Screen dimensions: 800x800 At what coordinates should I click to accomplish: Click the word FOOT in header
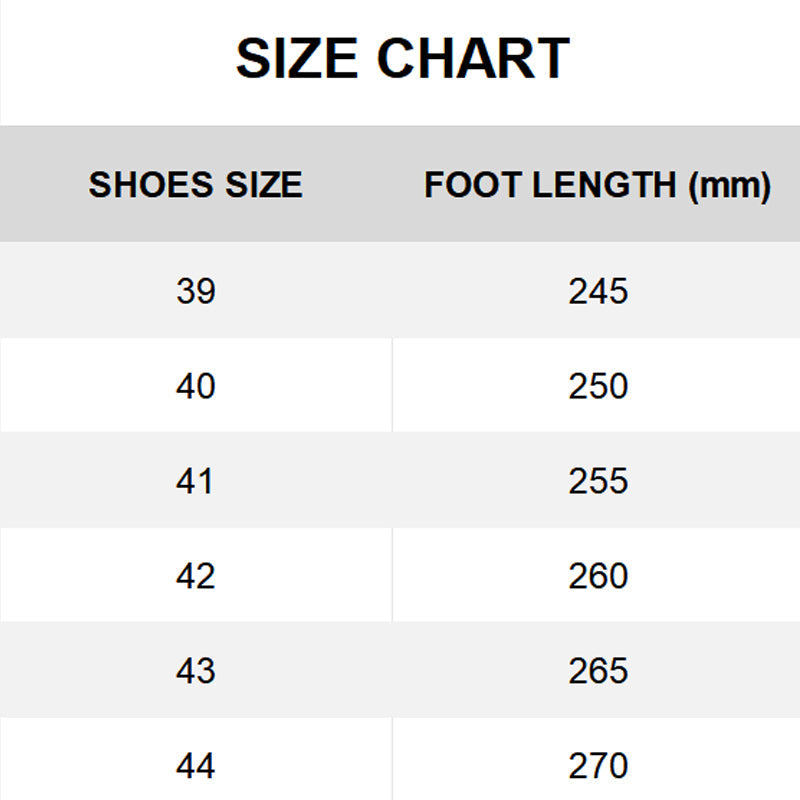[x=467, y=185]
